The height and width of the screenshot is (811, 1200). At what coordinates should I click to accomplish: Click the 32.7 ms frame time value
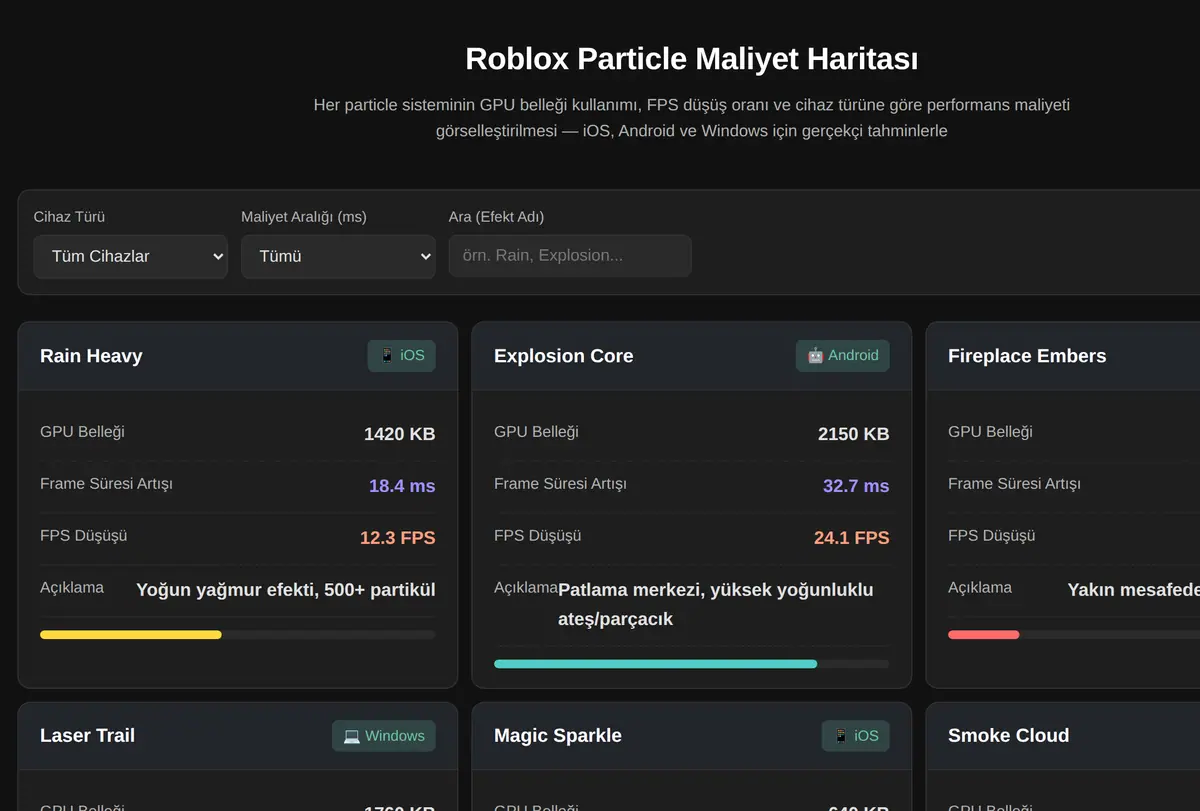856,486
